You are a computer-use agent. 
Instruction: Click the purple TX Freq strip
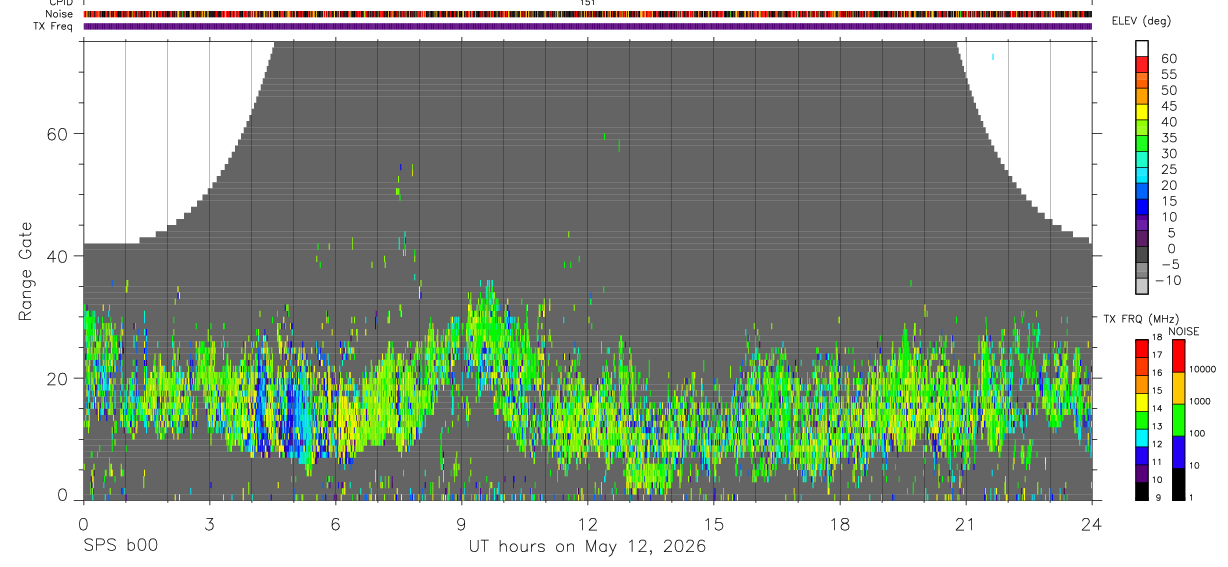pos(587,26)
